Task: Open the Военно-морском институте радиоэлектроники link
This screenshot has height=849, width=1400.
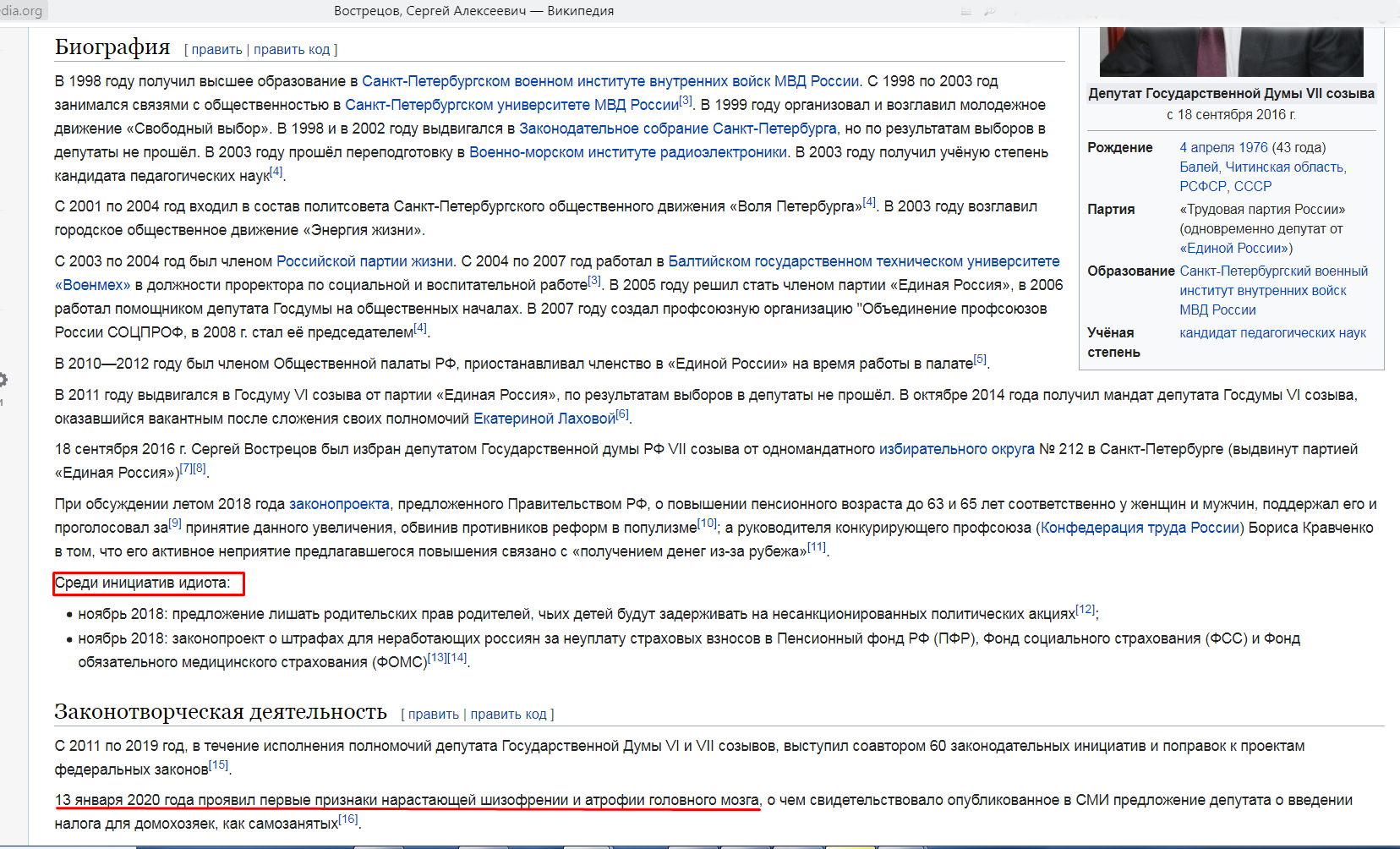Action: pyautogui.click(x=627, y=152)
